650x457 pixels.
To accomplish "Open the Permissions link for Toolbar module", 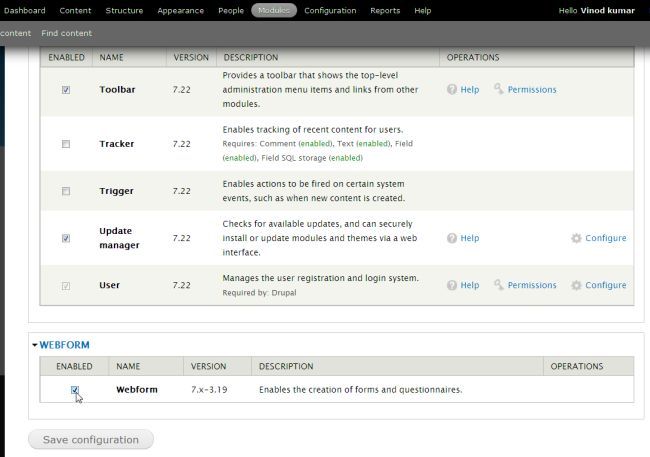I will tap(532, 90).
